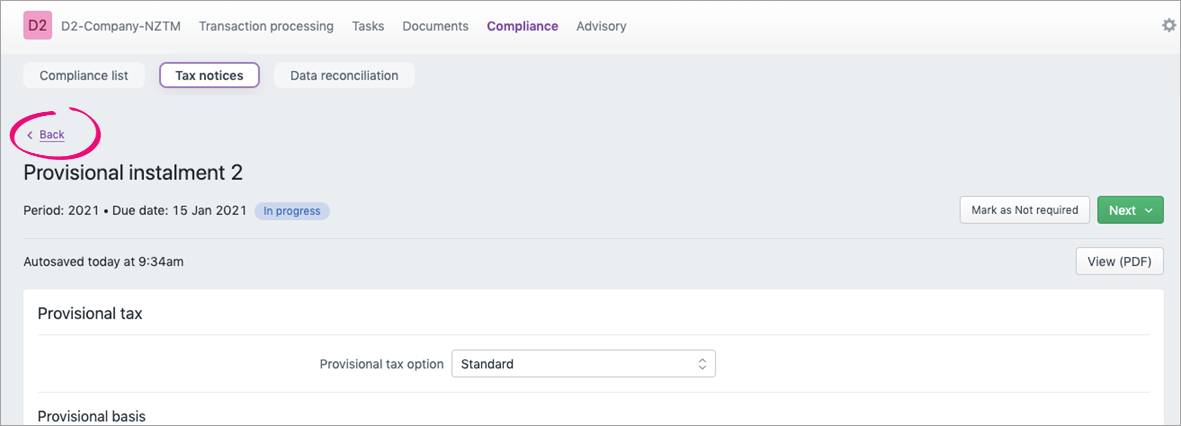Viewport: 1181px width, 426px height.
Task: Select the Compliance menu item
Action: [x=522, y=26]
